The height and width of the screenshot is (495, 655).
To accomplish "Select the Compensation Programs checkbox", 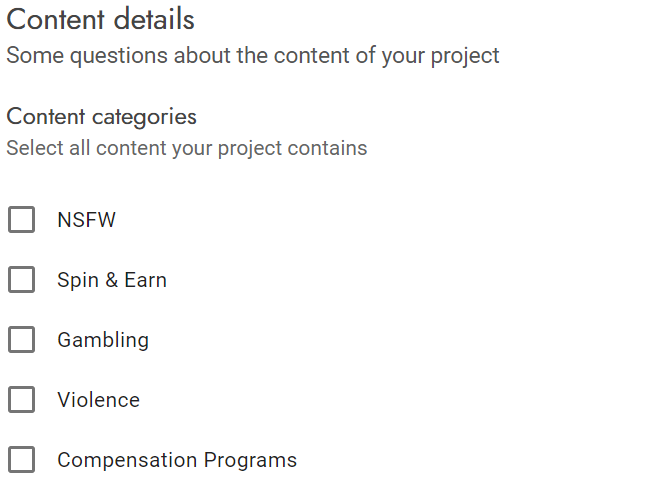I will pyautogui.click(x=21, y=460).
